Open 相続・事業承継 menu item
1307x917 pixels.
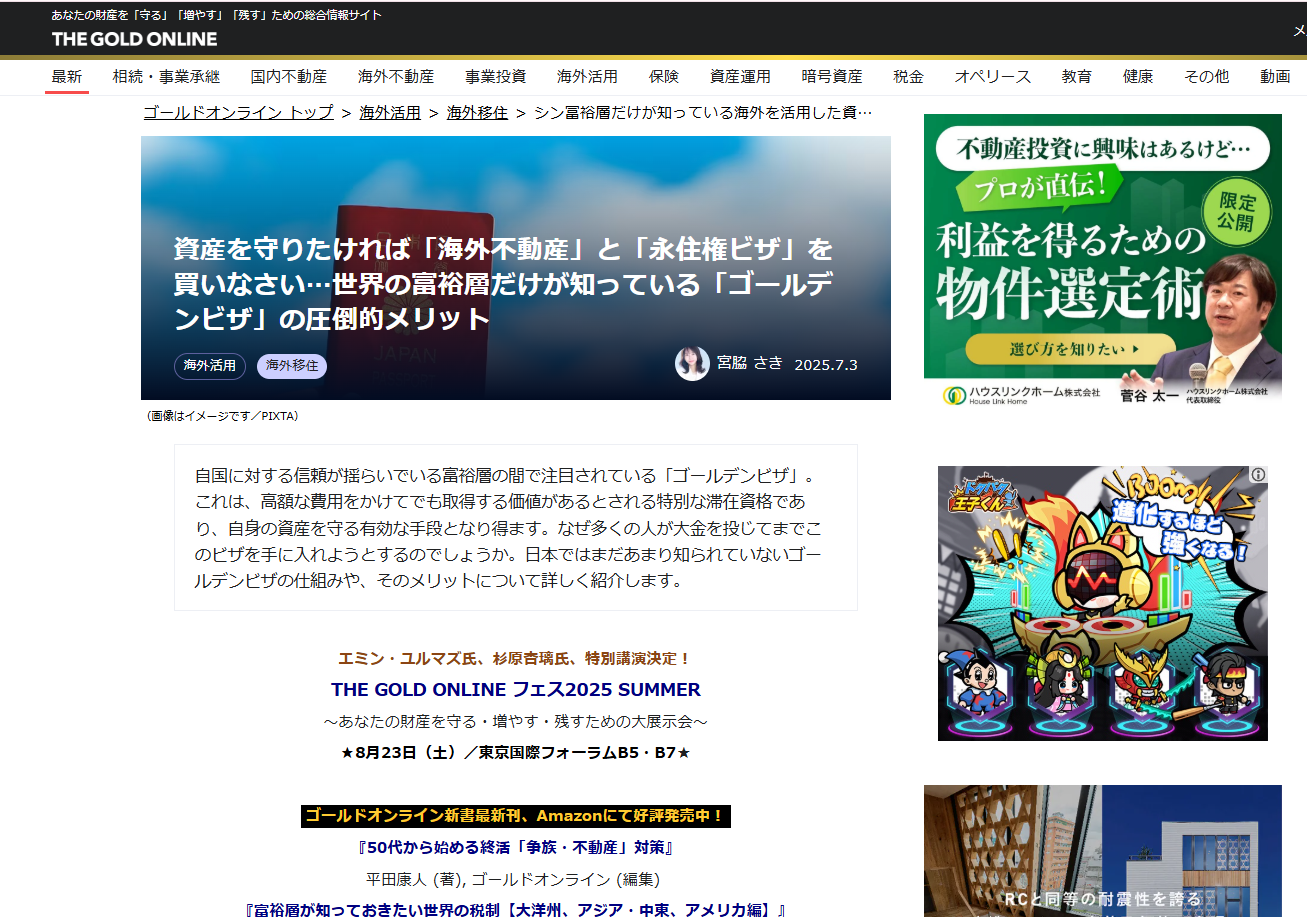(166, 76)
